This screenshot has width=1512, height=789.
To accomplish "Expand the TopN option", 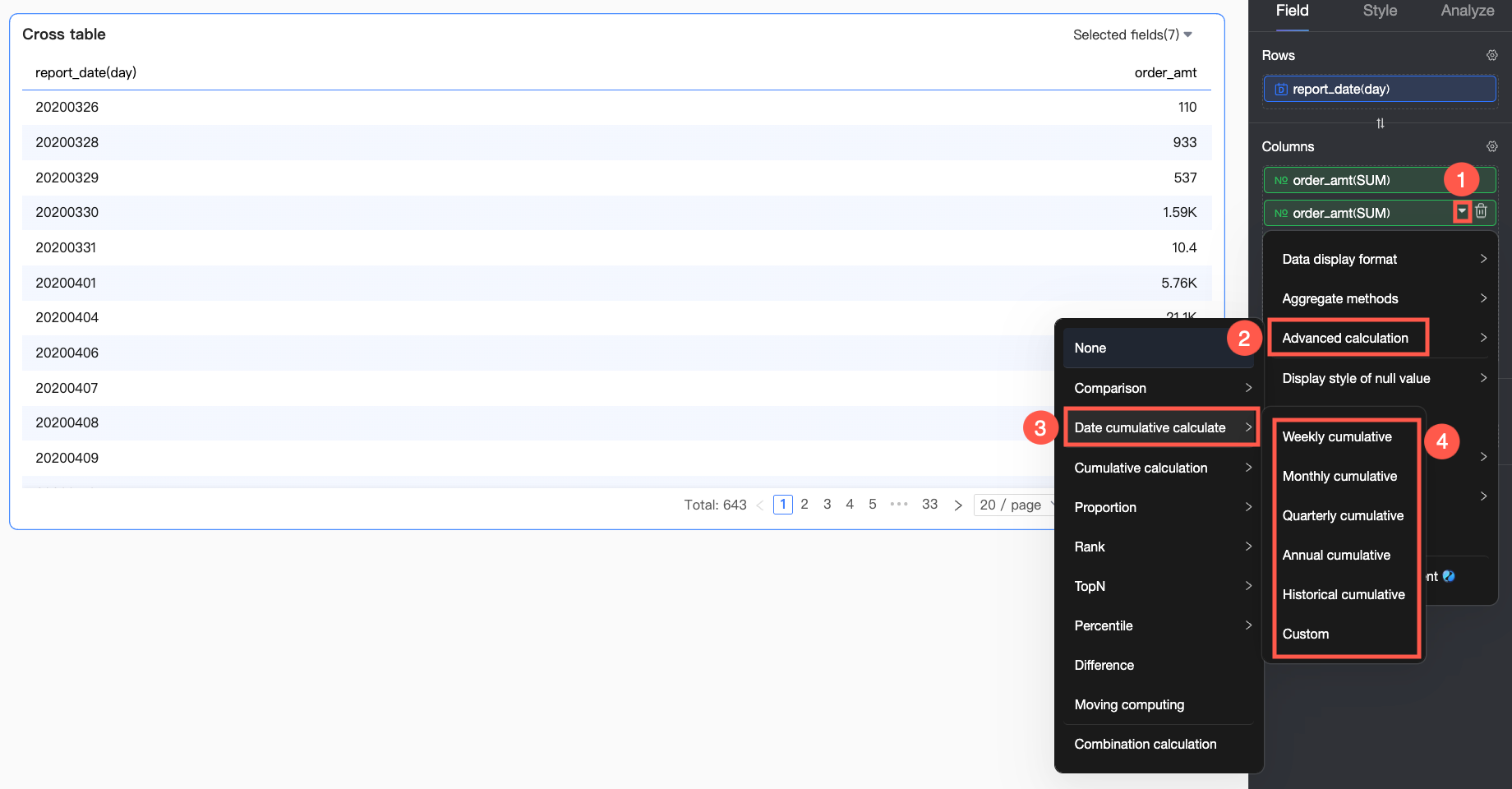I will [1159, 586].
